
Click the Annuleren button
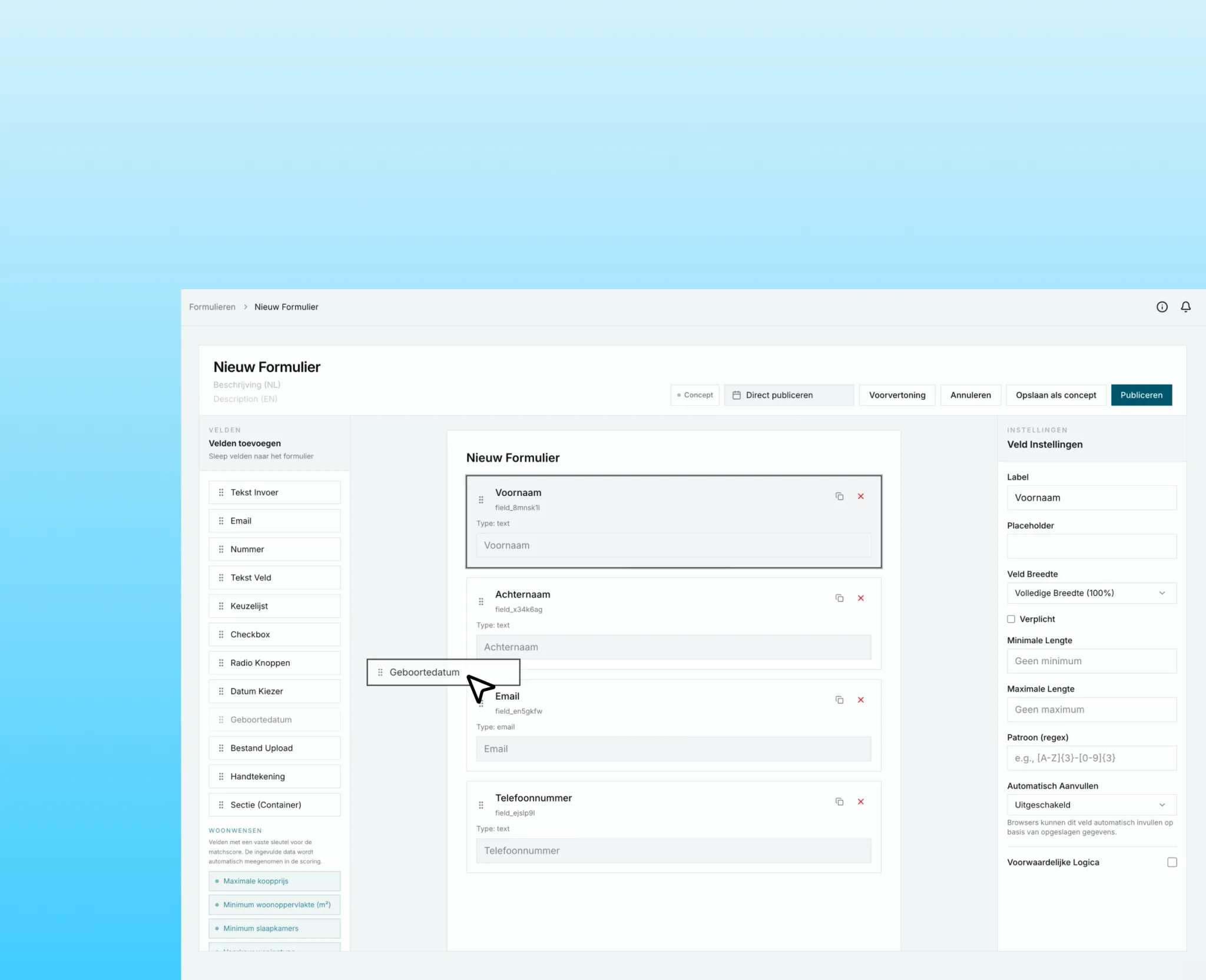[970, 395]
